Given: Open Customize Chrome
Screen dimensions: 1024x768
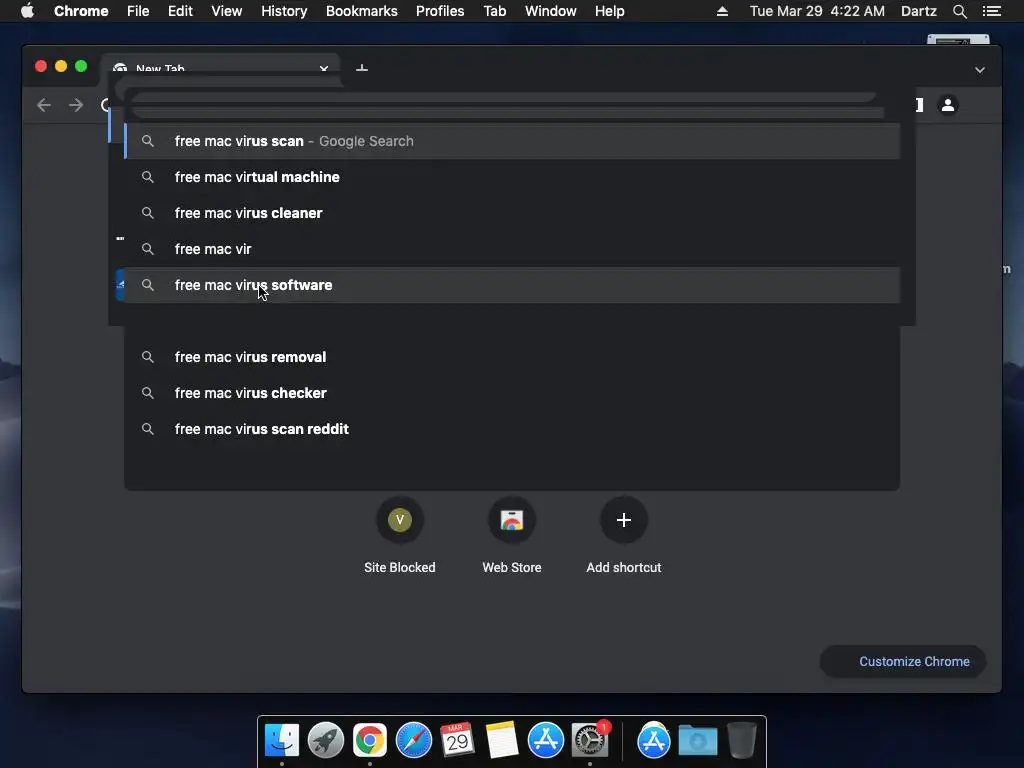Looking at the screenshot, I should click(x=903, y=662).
